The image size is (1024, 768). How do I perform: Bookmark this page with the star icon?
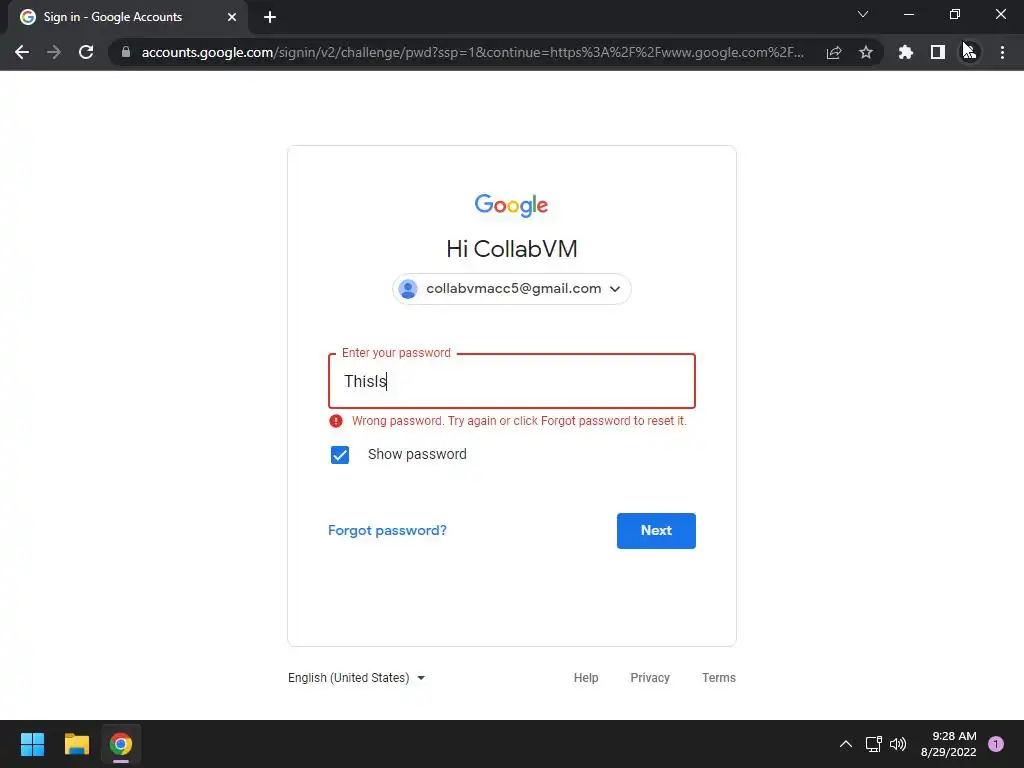tap(866, 52)
